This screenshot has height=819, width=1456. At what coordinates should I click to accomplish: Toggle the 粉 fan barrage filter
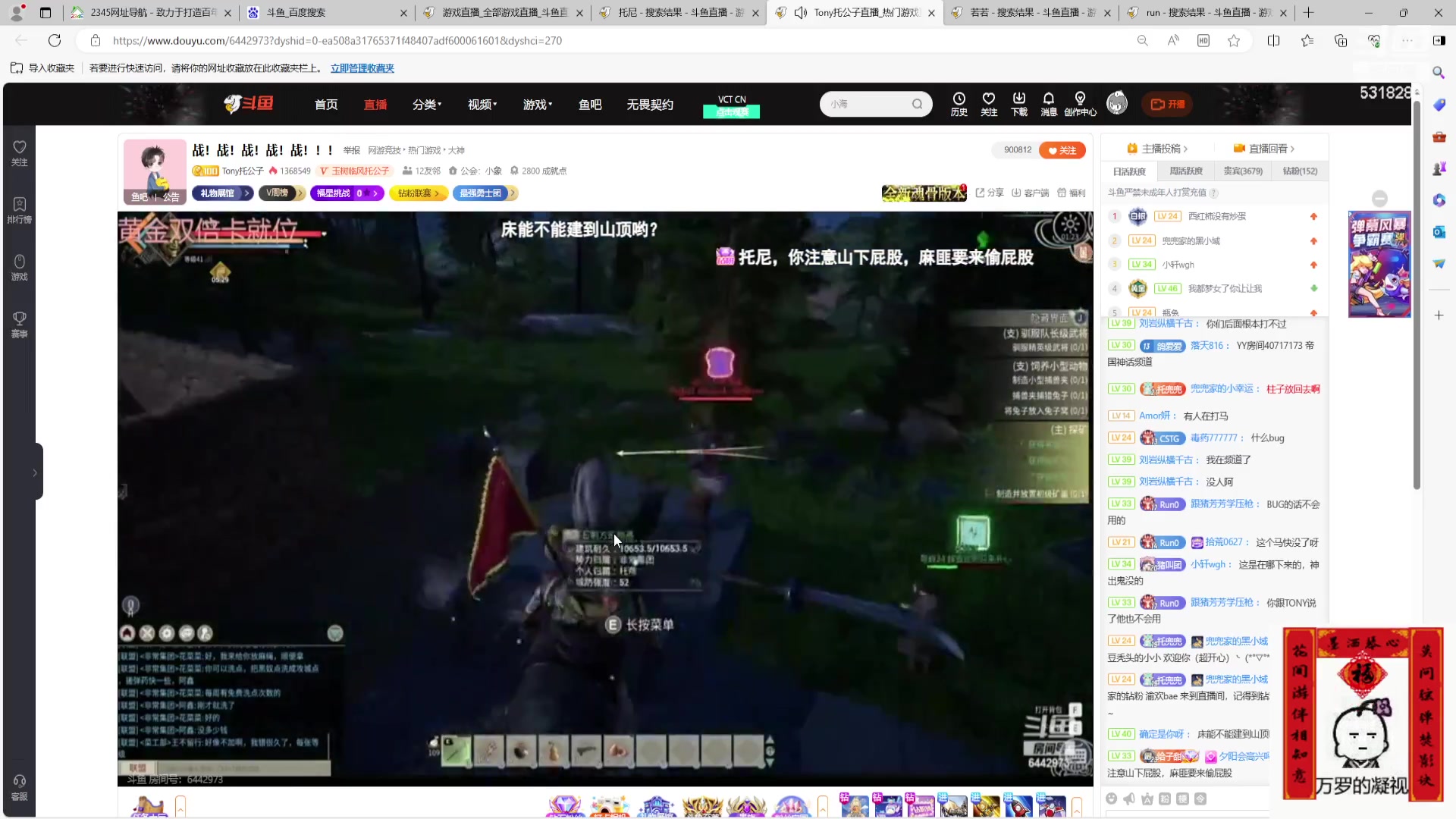click(1166, 799)
